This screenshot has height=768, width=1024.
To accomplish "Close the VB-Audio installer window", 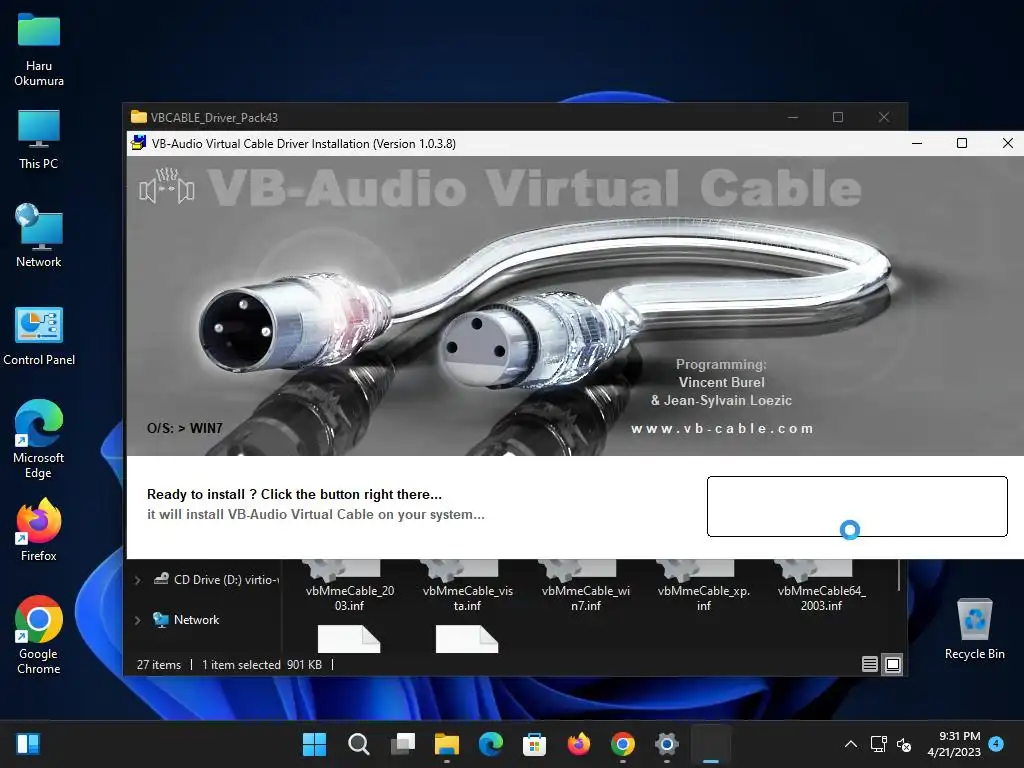I will pyautogui.click(x=1008, y=143).
